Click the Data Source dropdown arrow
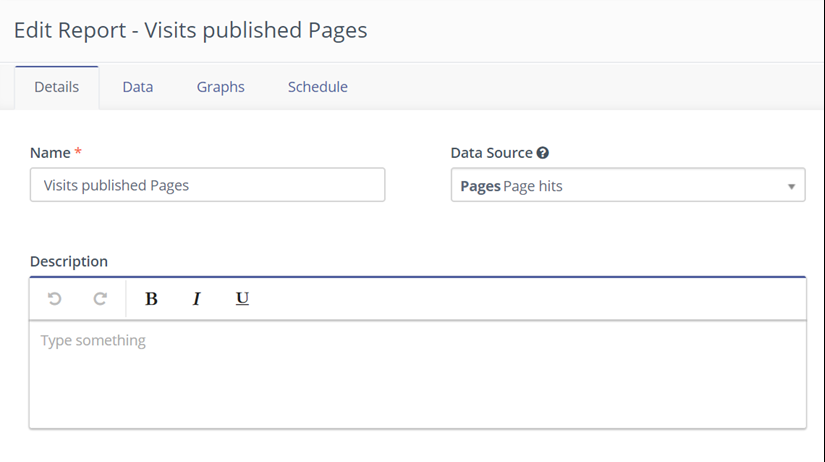 point(791,186)
